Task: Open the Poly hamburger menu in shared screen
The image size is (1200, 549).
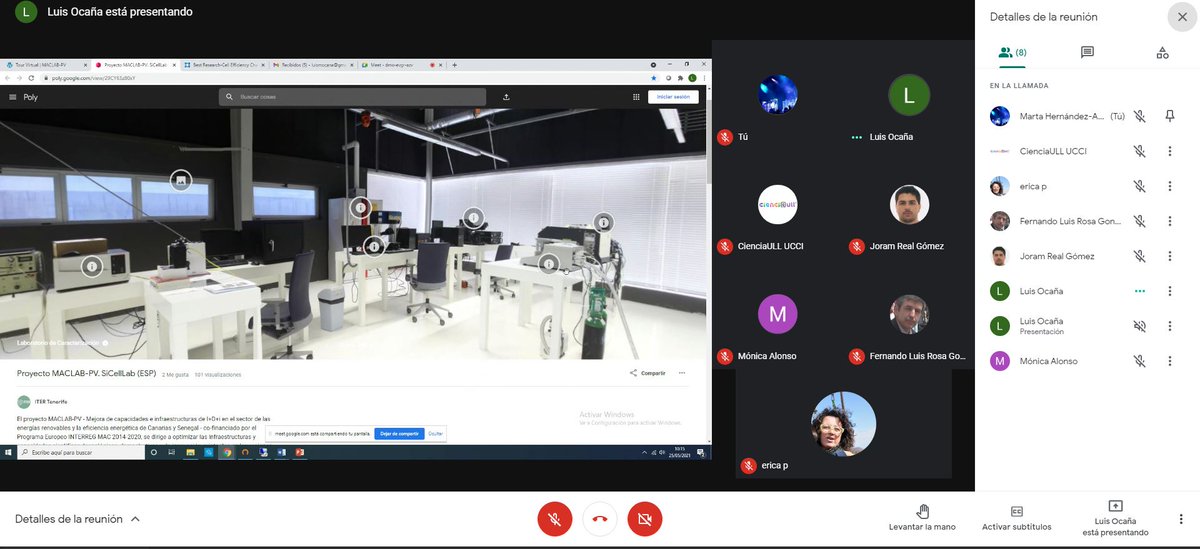Action: tap(13, 97)
